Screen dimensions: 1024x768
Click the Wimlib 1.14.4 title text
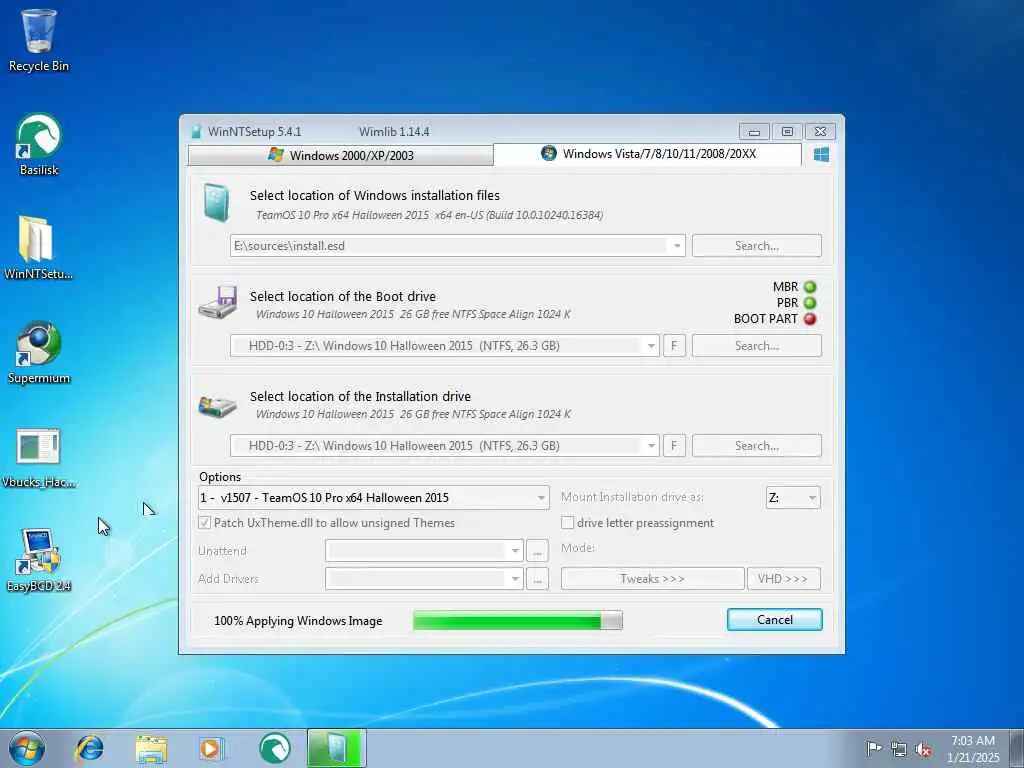394,132
